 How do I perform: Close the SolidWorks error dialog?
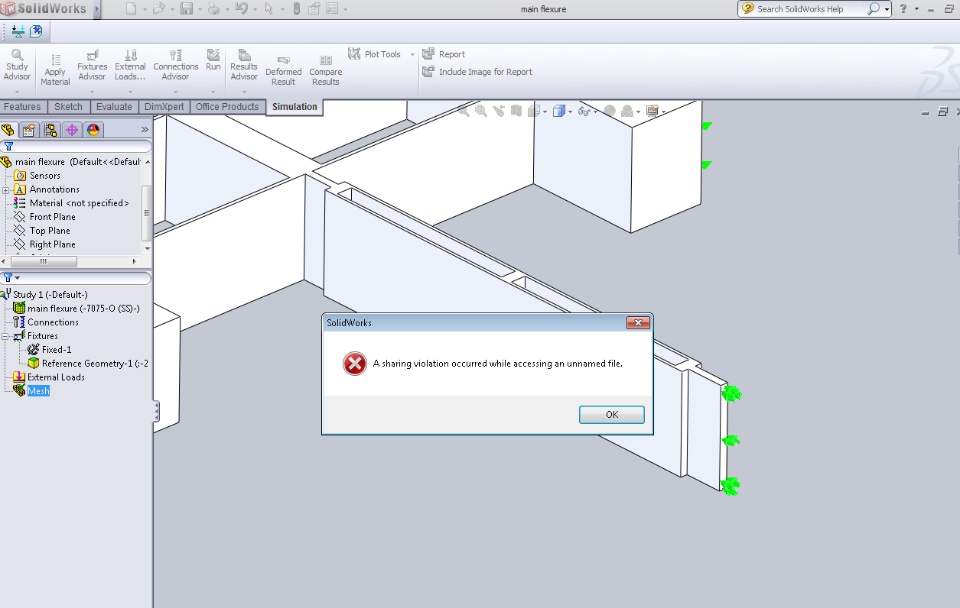pyautogui.click(x=638, y=323)
